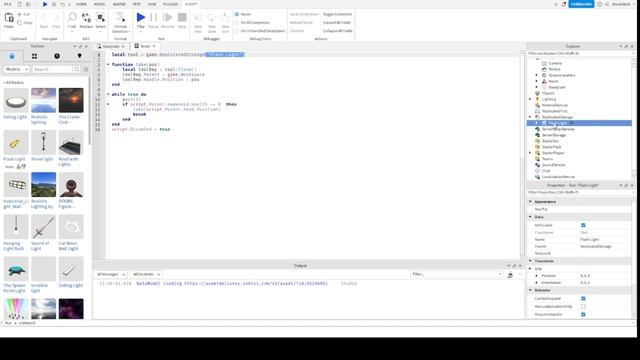
Task: Collapse the while loop fold arrow in script
Action: pos(108,94)
